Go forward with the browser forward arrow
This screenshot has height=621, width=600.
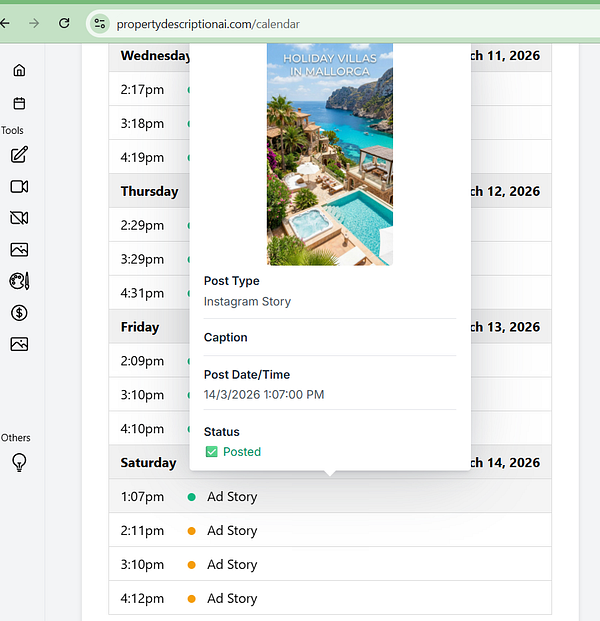pos(34,23)
